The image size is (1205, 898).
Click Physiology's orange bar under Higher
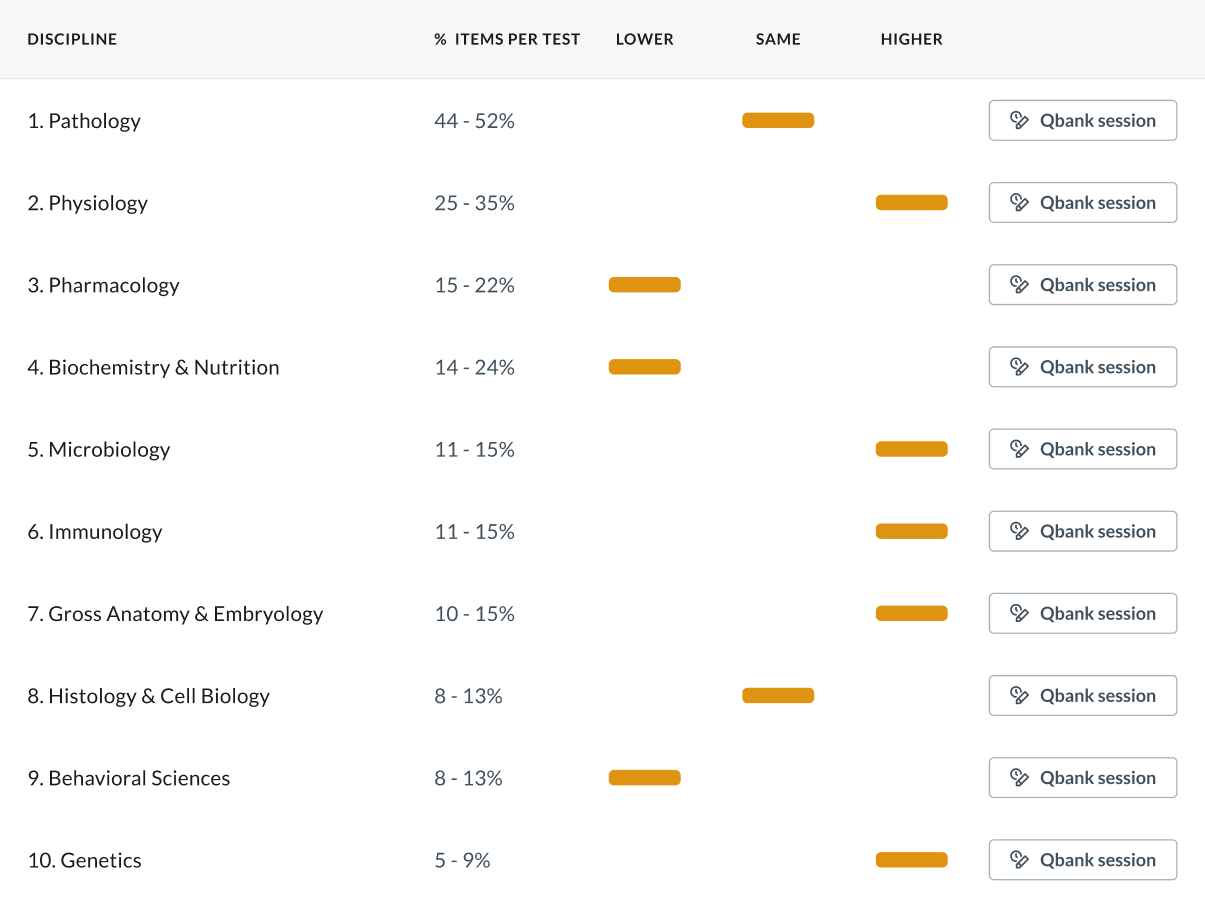click(x=911, y=203)
